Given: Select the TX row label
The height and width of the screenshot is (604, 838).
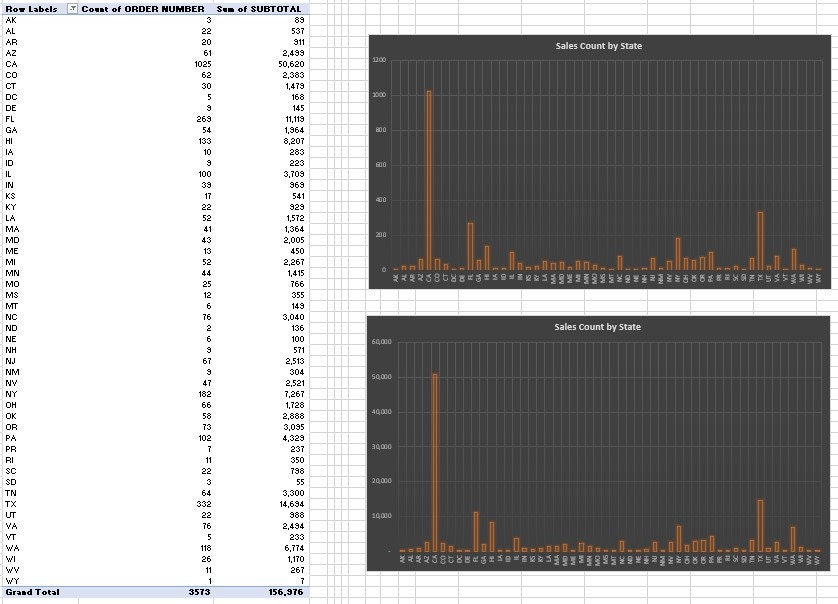Looking at the screenshot, I should click(x=11, y=504).
